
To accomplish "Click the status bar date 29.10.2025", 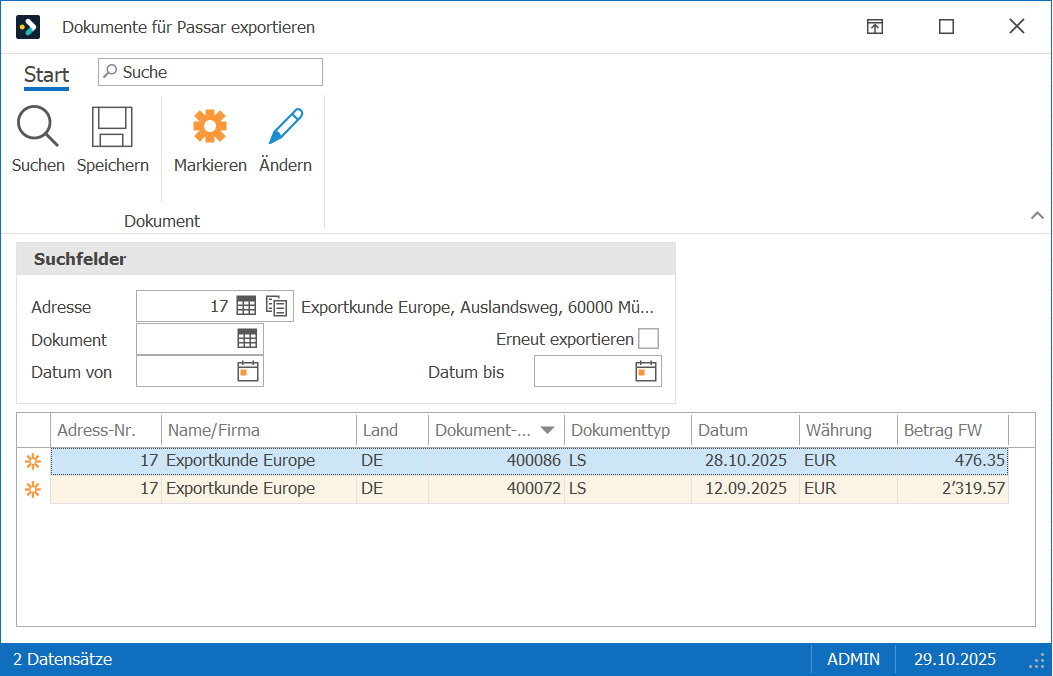I will [x=954, y=659].
